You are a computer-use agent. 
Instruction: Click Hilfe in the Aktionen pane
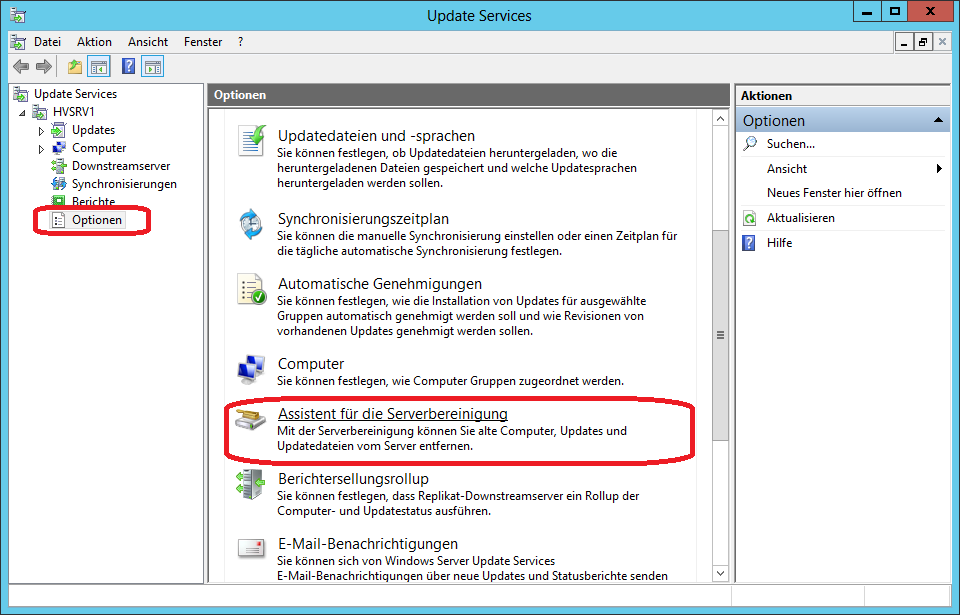tap(779, 243)
